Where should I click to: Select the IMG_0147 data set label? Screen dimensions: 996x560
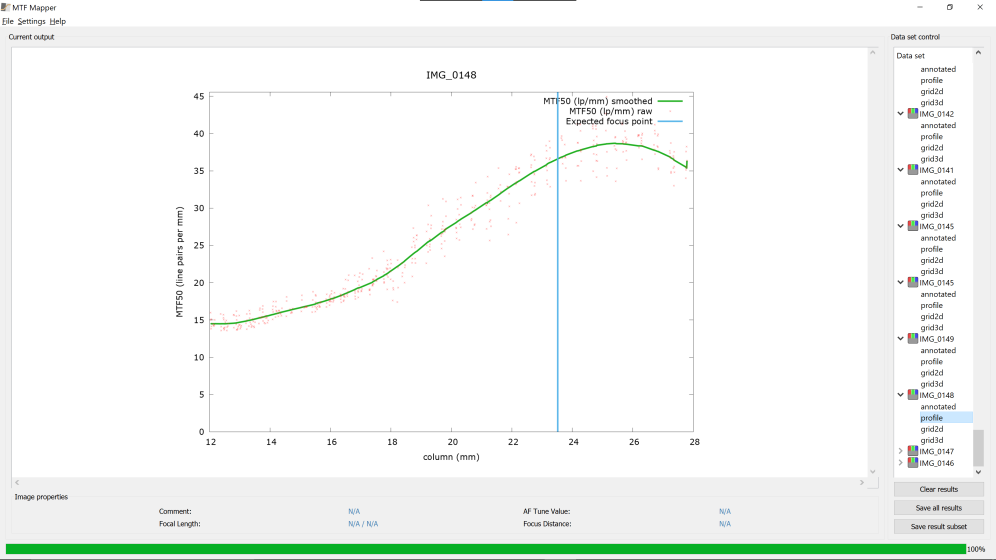click(936, 451)
